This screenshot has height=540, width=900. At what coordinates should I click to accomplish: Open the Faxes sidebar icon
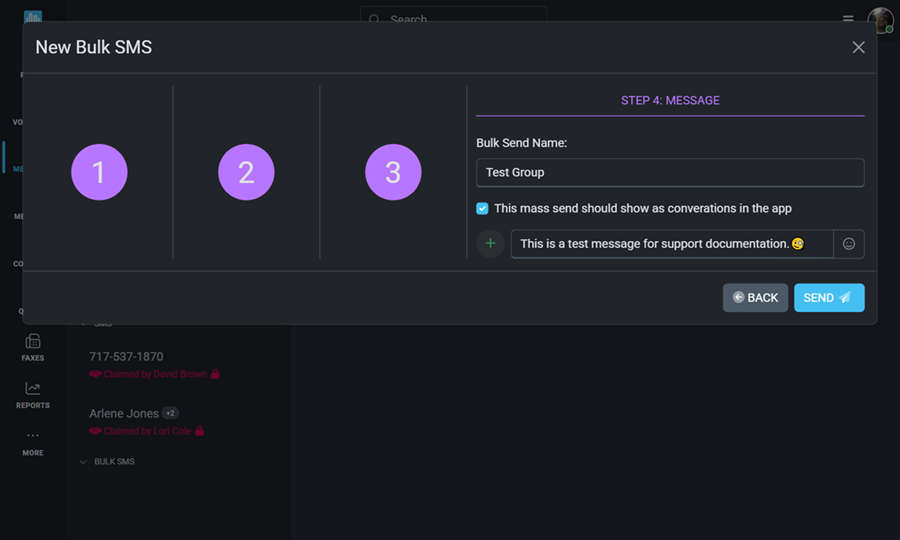point(33,347)
